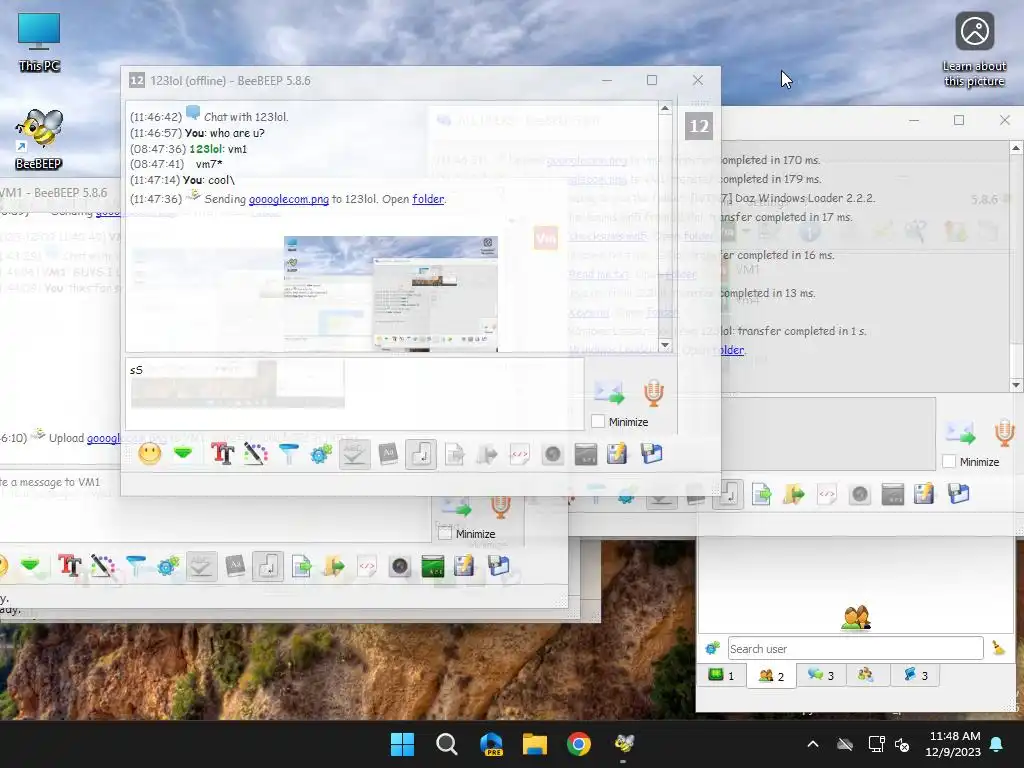The image size is (1024, 768).
Task: Open File Explorer from taskbar
Action: pos(534,744)
